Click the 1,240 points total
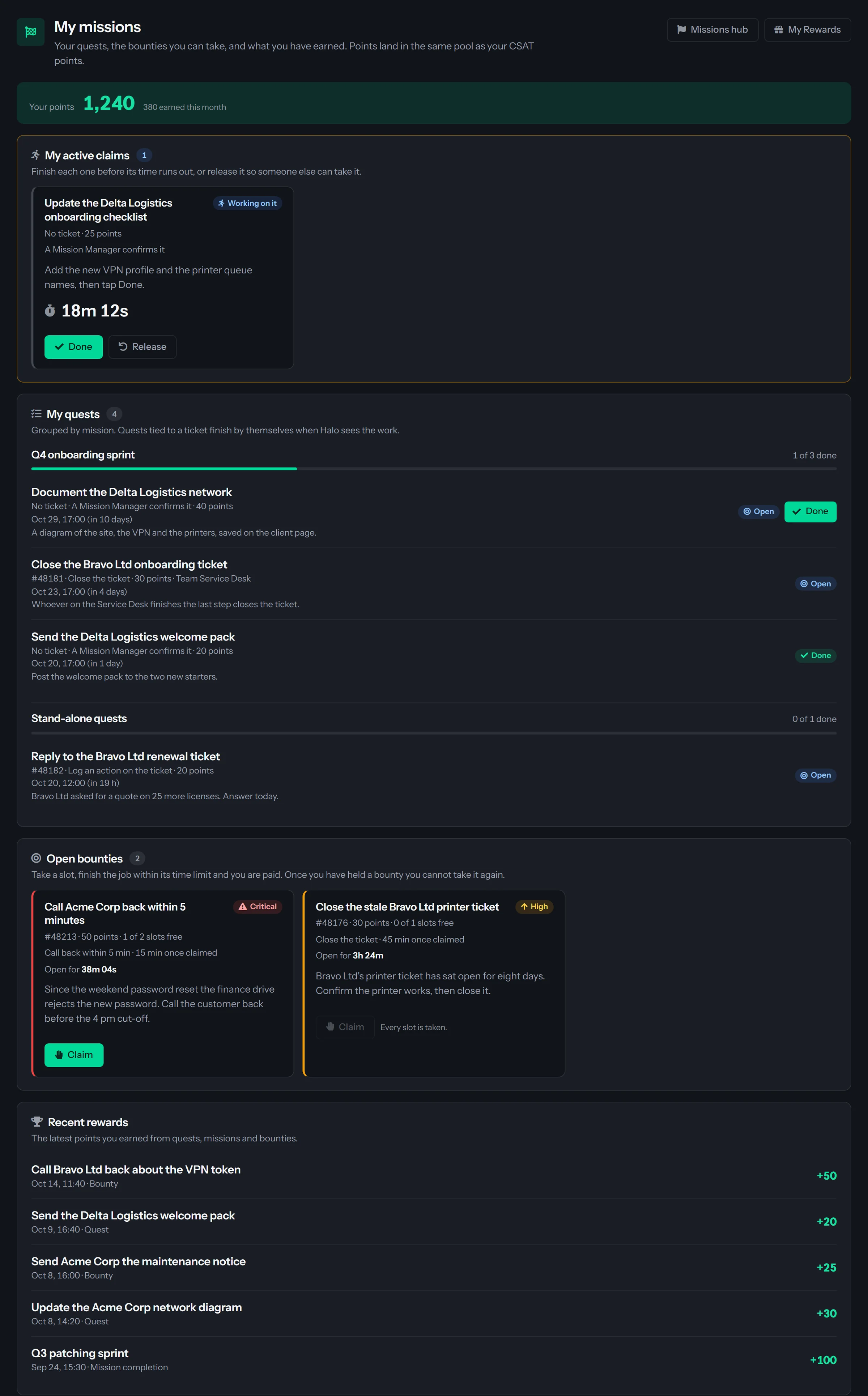The height and width of the screenshot is (1396, 868). point(109,103)
